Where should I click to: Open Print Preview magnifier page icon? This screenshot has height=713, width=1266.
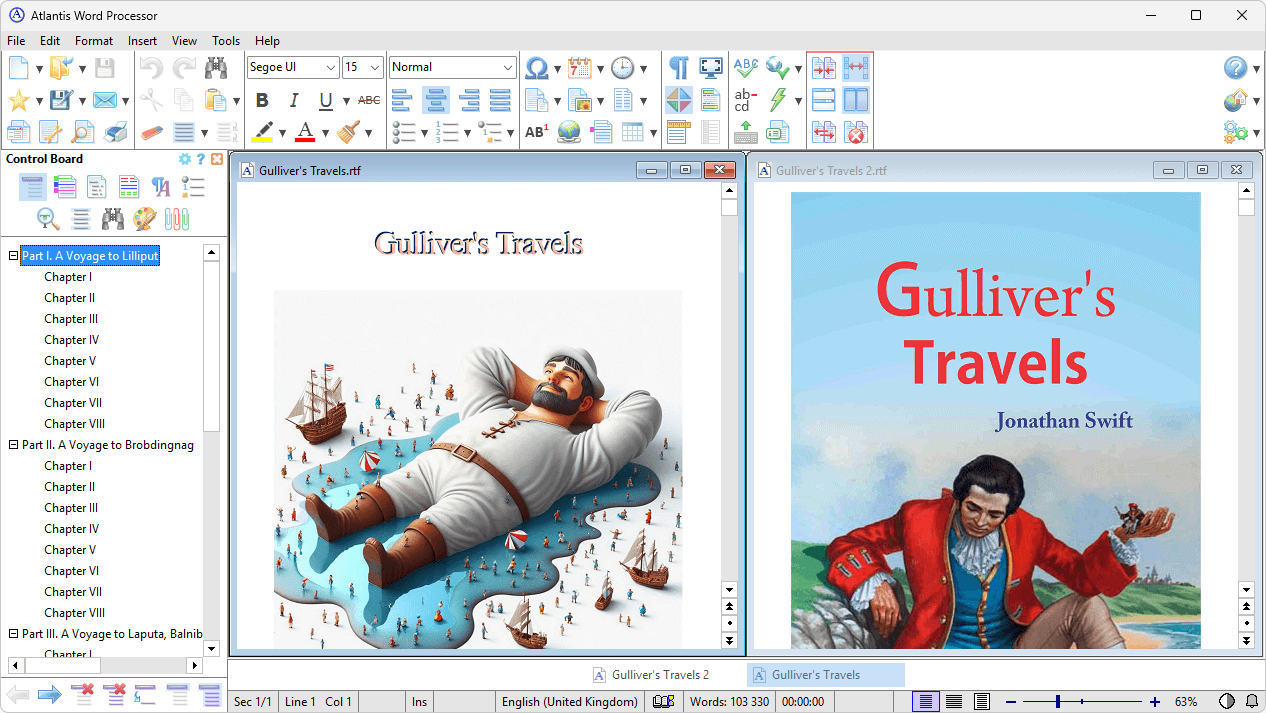tap(83, 132)
